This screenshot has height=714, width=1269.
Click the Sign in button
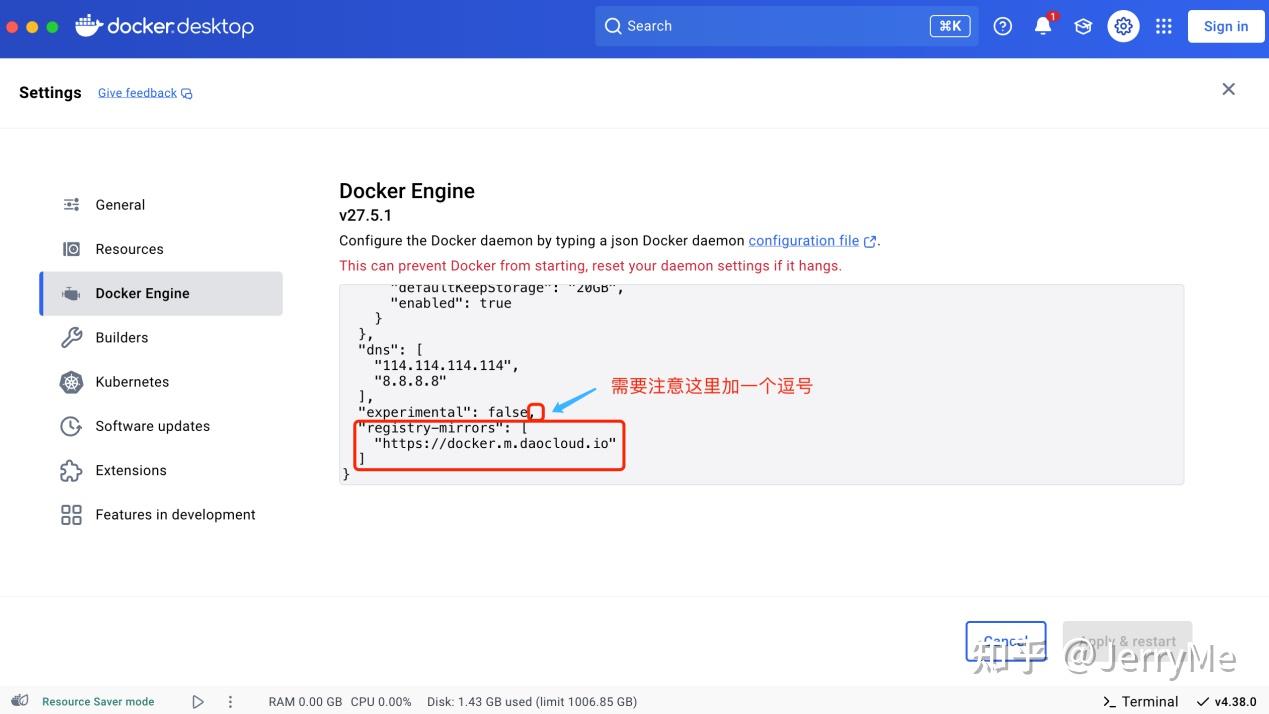pyautogui.click(x=1225, y=26)
